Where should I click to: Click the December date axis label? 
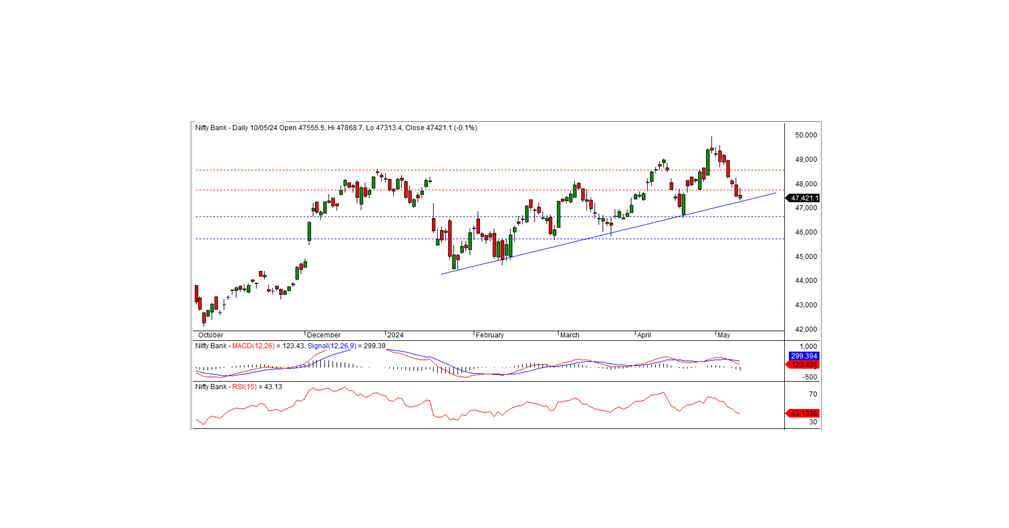[324, 335]
